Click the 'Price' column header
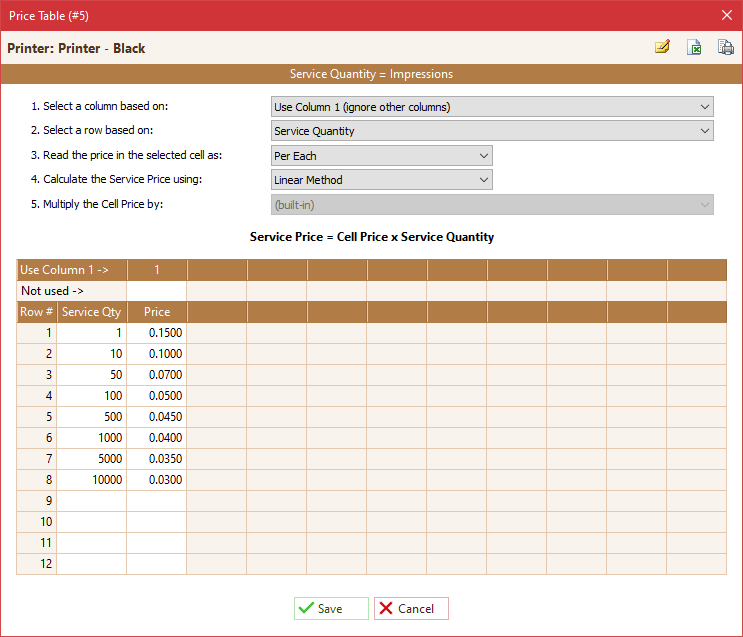 (157, 312)
